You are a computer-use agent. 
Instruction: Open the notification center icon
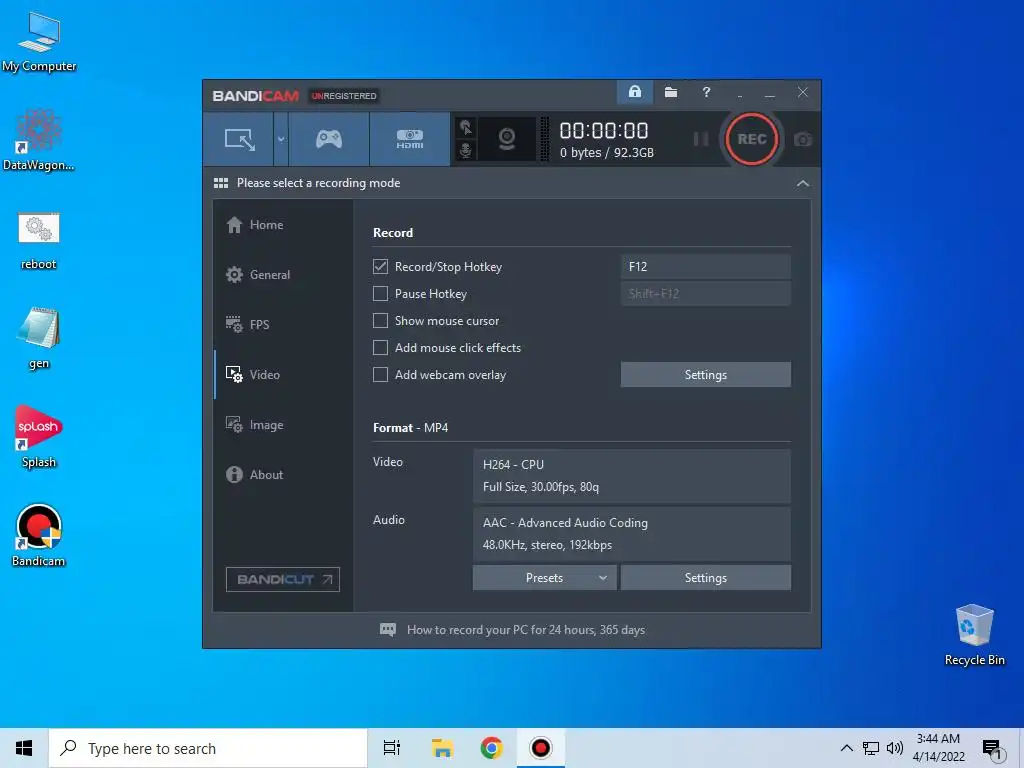[x=992, y=749]
